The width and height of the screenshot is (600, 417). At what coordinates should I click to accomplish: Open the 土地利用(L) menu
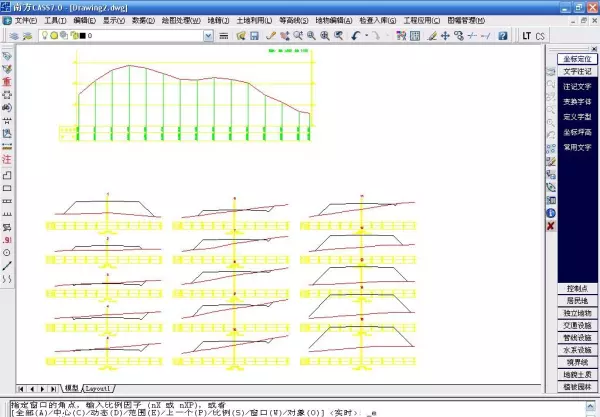point(254,21)
